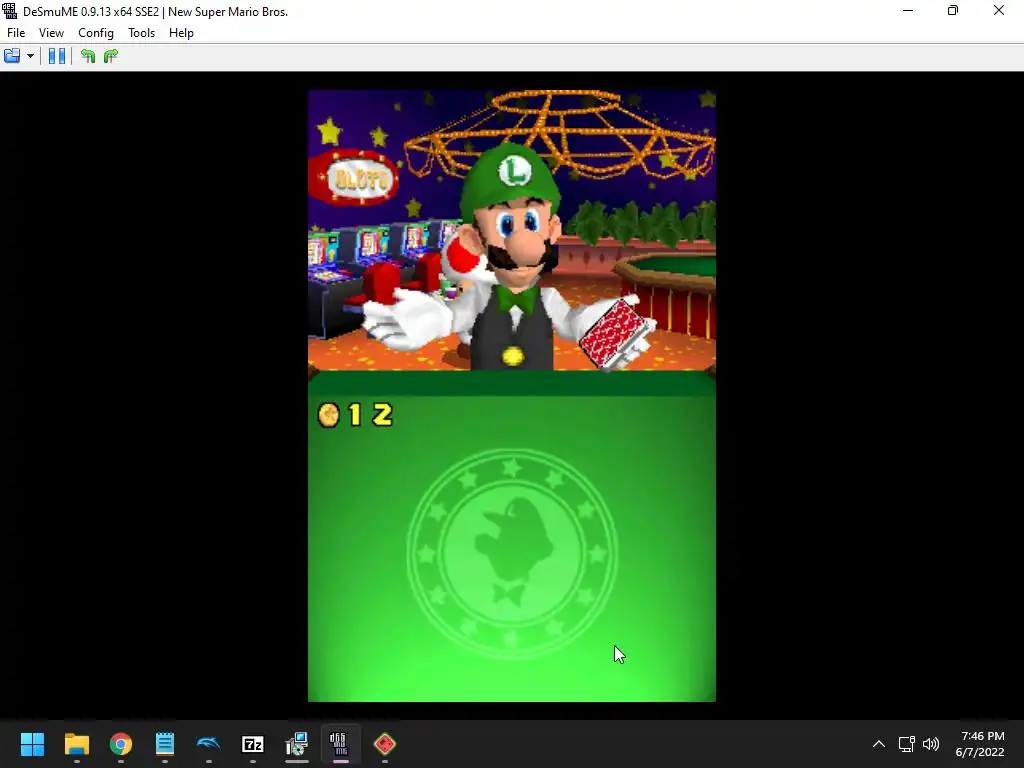Open the blue notepad app in the taskbar

165,744
